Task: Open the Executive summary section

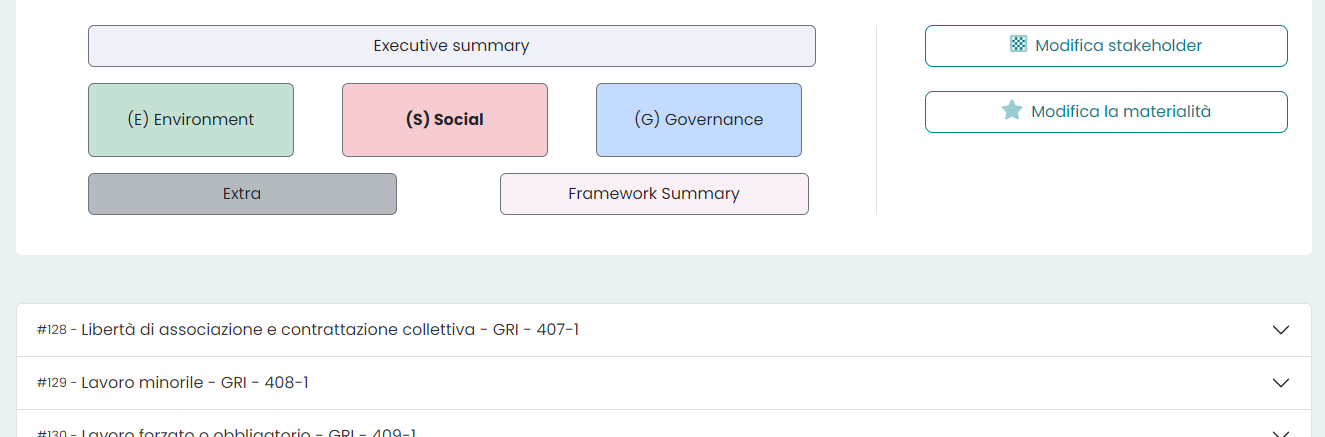Action: pyautogui.click(x=451, y=46)
